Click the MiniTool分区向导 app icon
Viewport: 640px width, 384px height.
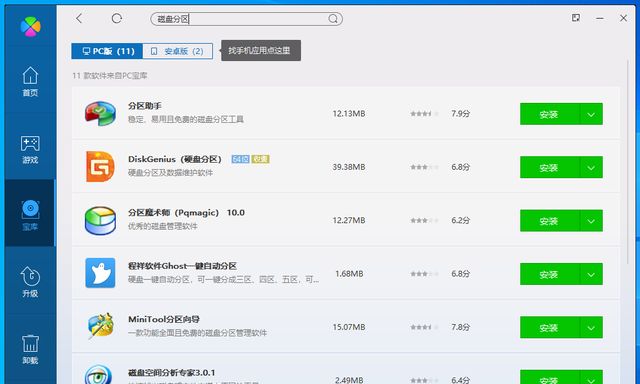100,326
